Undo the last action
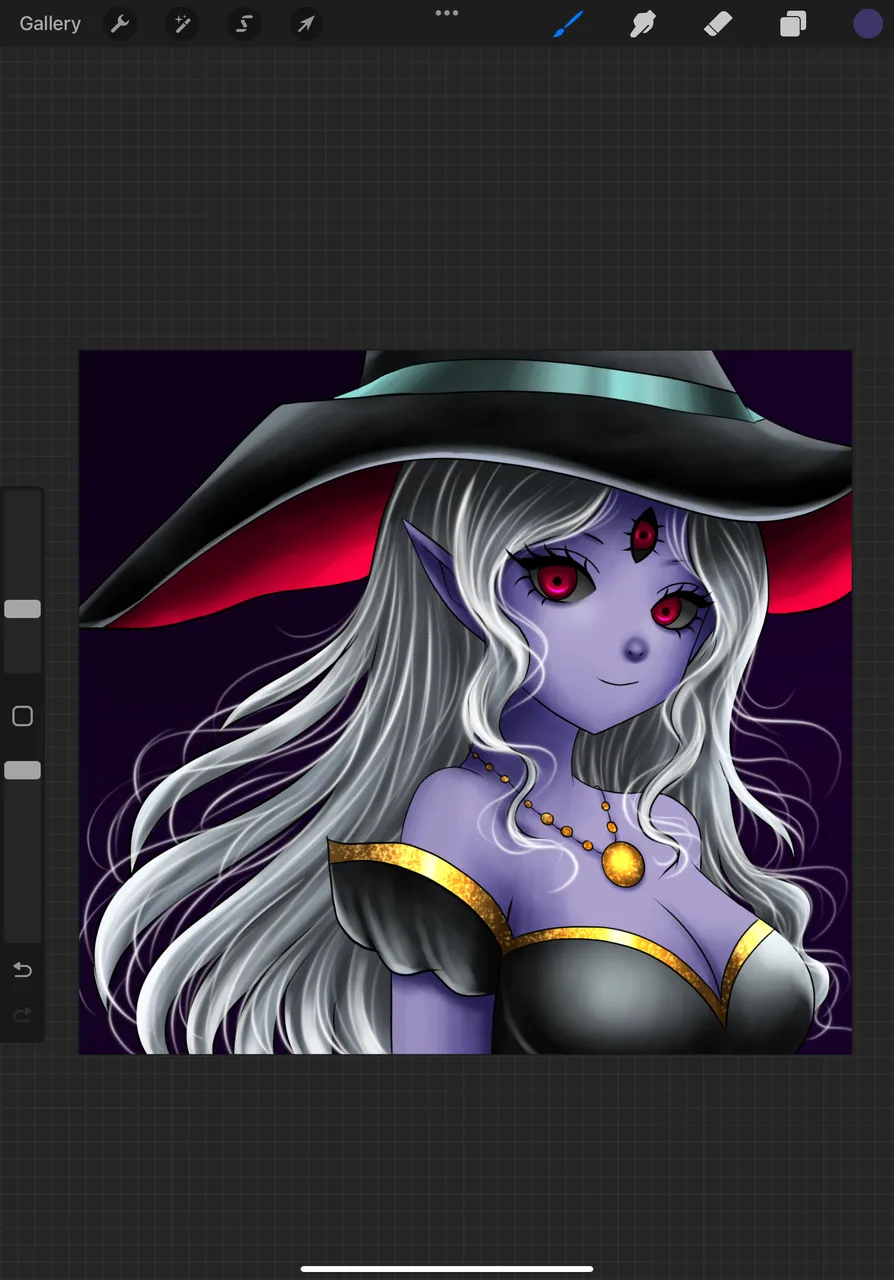894x1280 pixels. [x=22, y=970]
